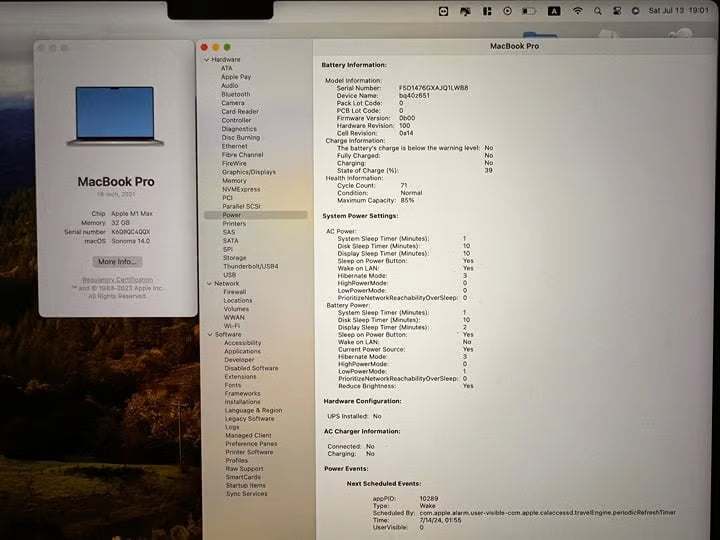Open the input source 'A' menu
Image resolution: width=720 pixels, height=540 pixels.
(x=554, y=11)
